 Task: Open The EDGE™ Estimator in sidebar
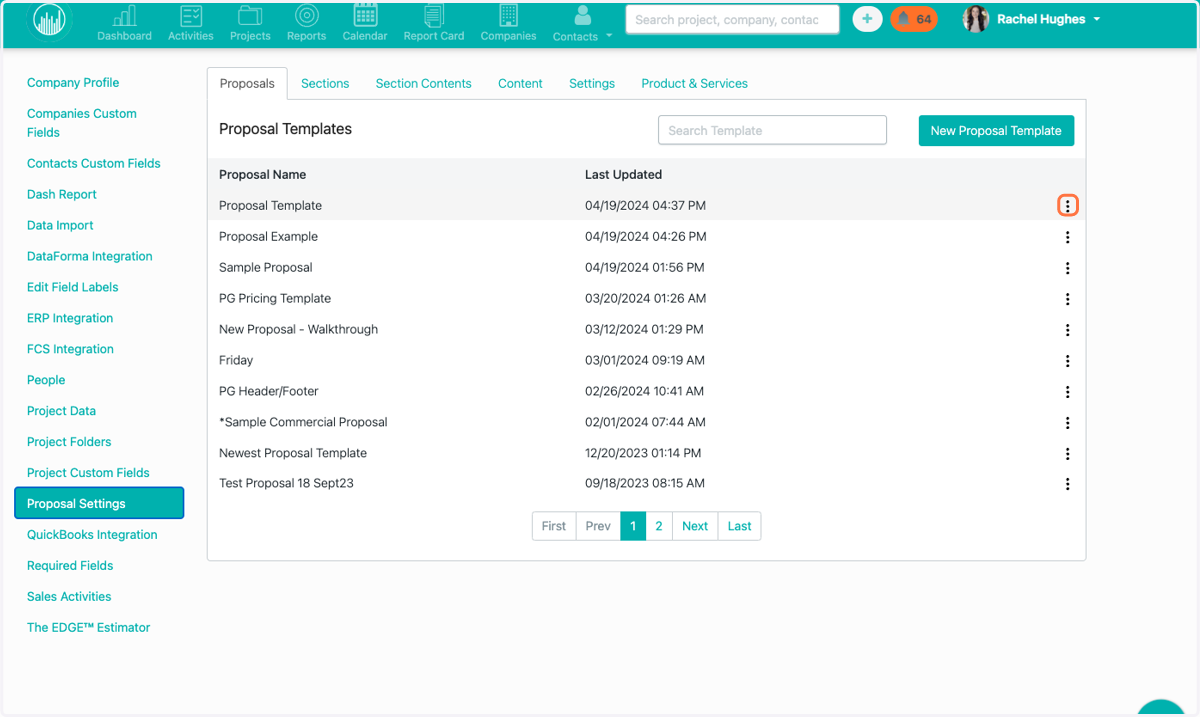(89, 628)
